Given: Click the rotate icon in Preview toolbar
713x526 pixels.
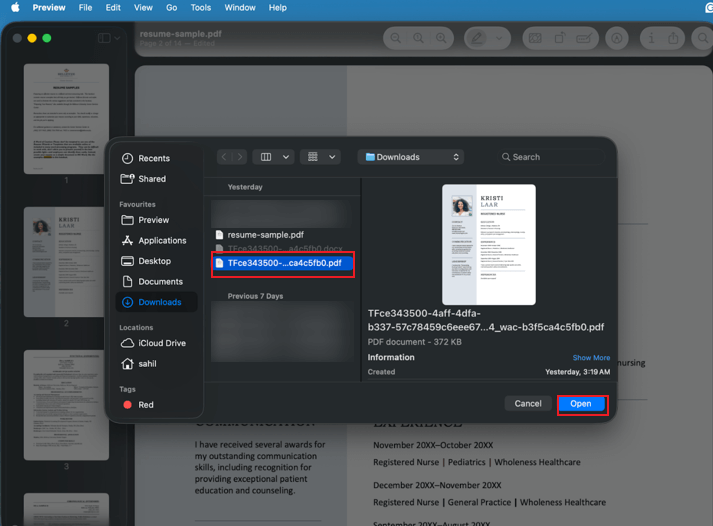Looking at the screenshot, I should [559, 38].
